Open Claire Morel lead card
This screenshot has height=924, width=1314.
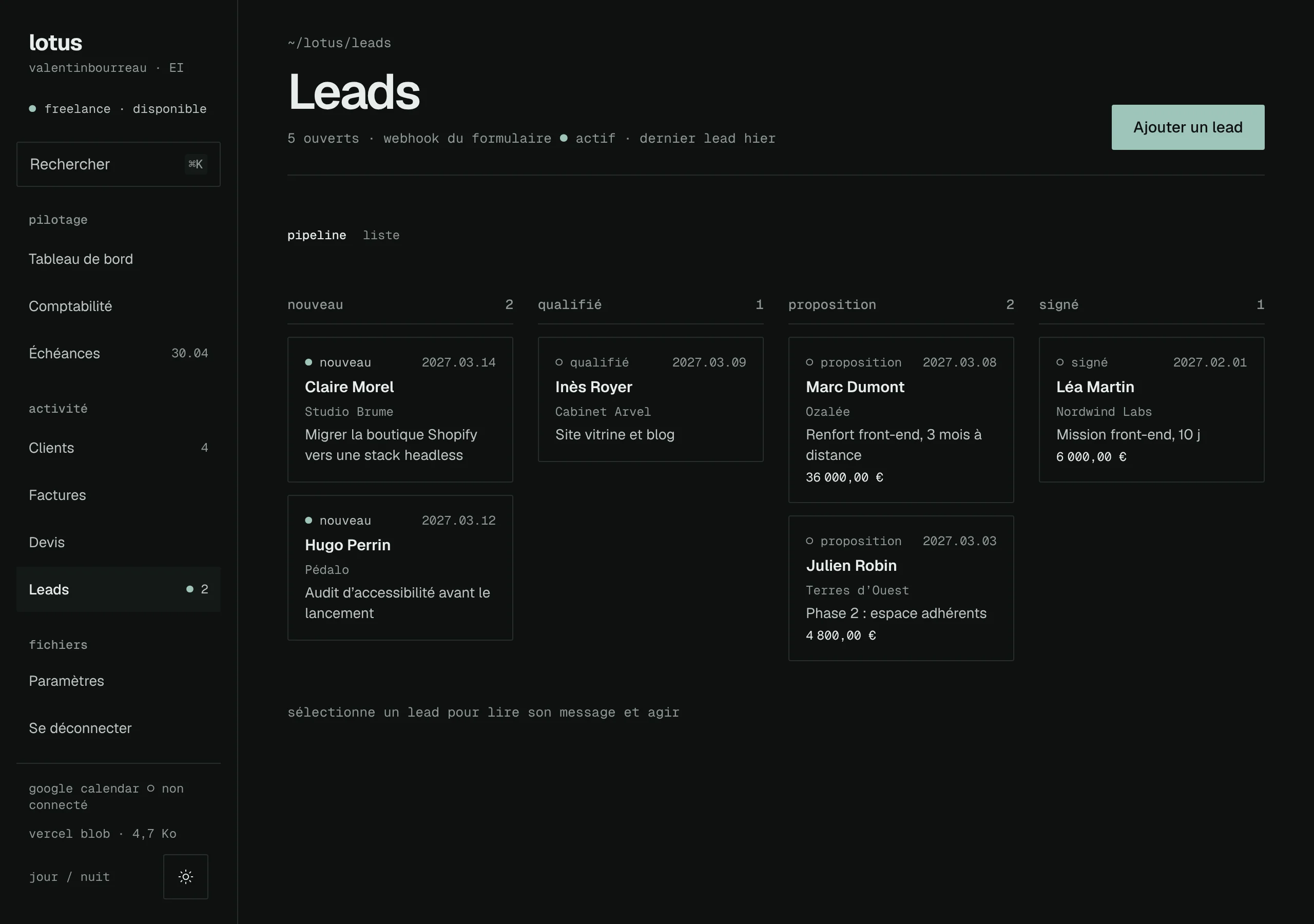pyautogui.click(x=400, y=409)
